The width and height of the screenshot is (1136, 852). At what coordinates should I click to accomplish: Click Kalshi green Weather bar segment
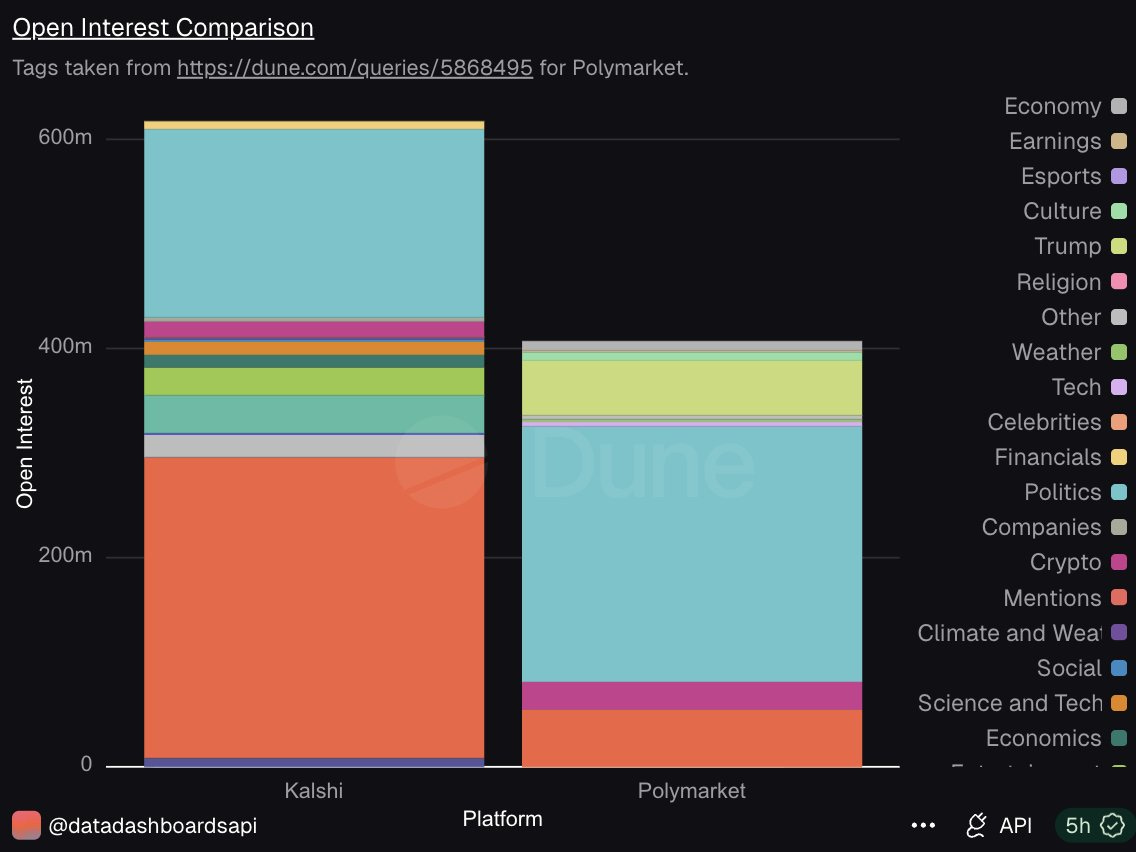(x=314, y=381)
